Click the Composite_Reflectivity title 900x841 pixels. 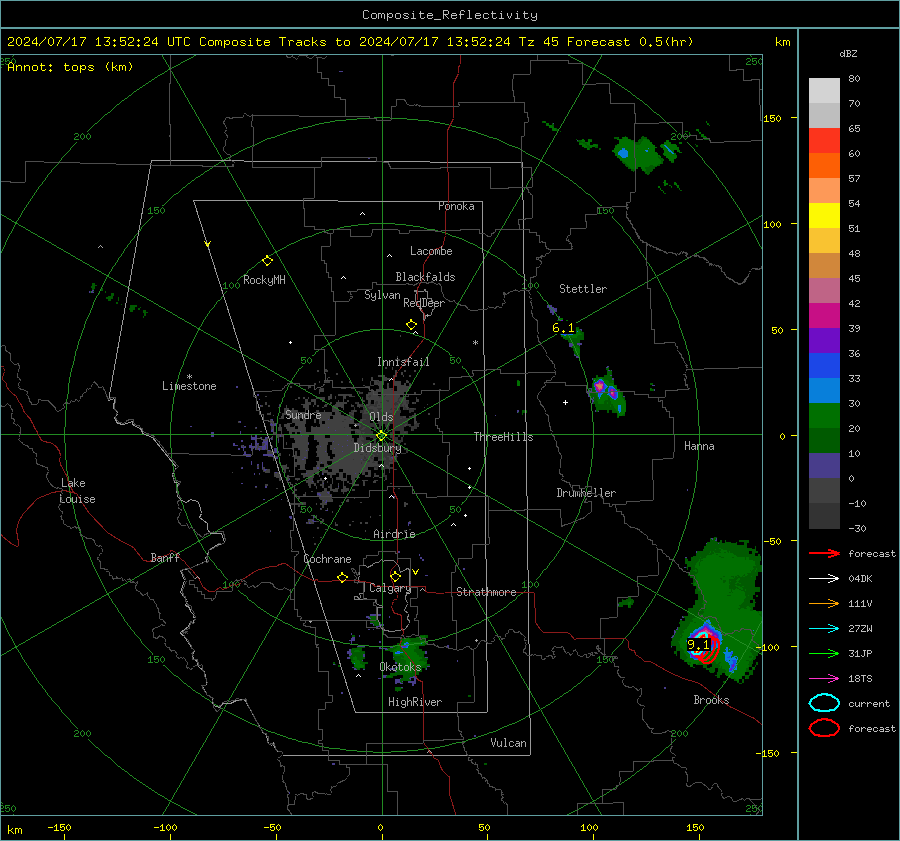450,15
